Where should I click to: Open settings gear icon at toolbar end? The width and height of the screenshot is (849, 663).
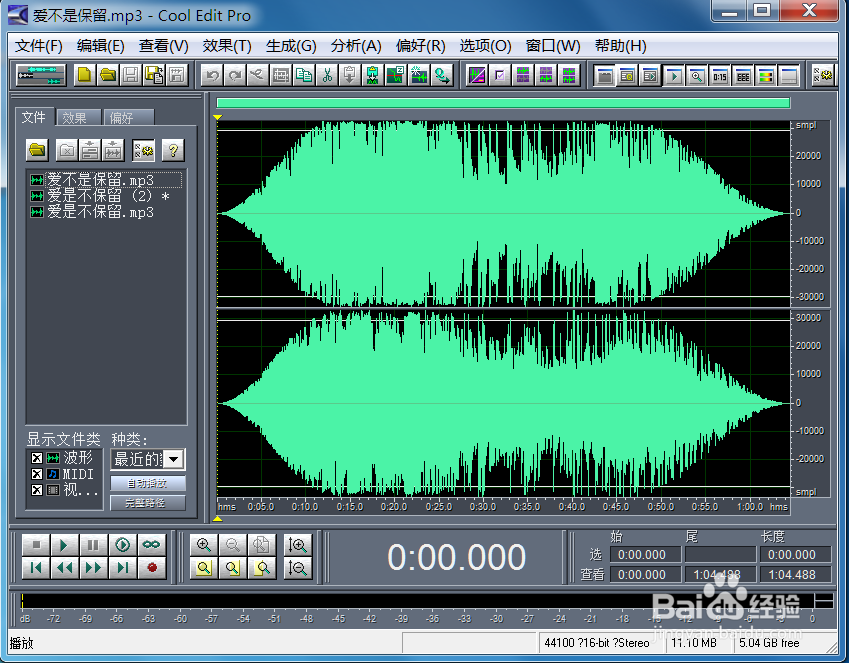pos(823,76)
